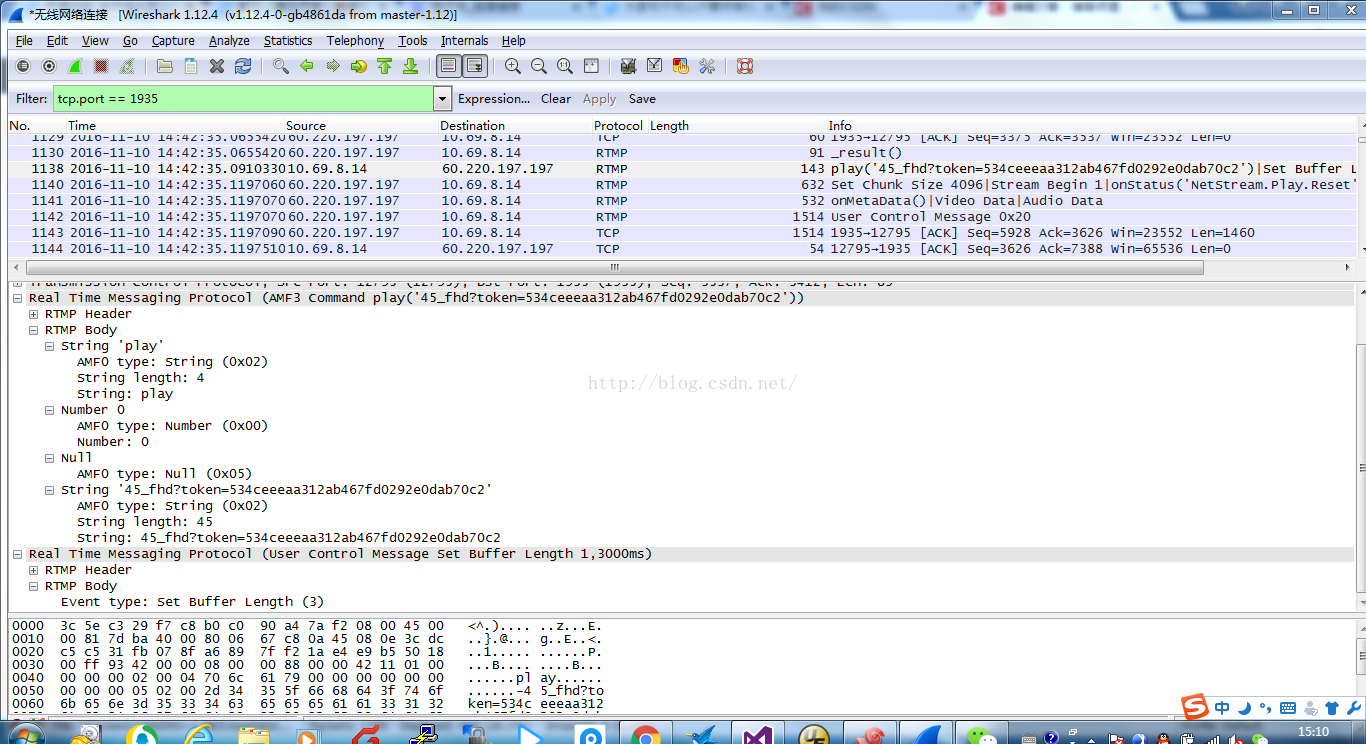The height and width of the screenshot is (744, 1366).
Task: Start a new live capture
Action: tap(75, 67)
